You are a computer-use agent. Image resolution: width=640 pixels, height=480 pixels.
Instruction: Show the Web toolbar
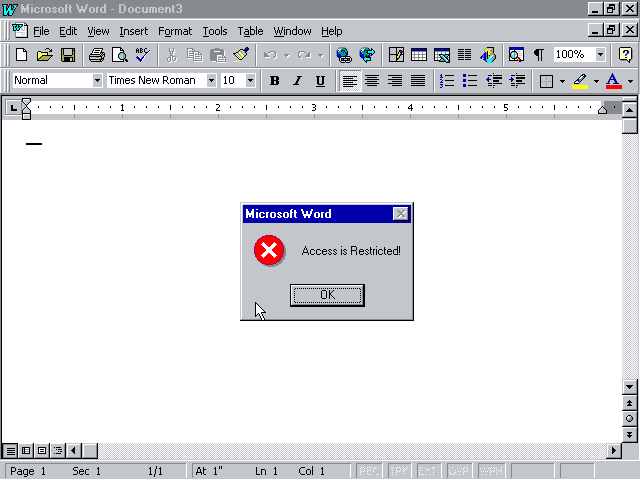tap(367, 55)
